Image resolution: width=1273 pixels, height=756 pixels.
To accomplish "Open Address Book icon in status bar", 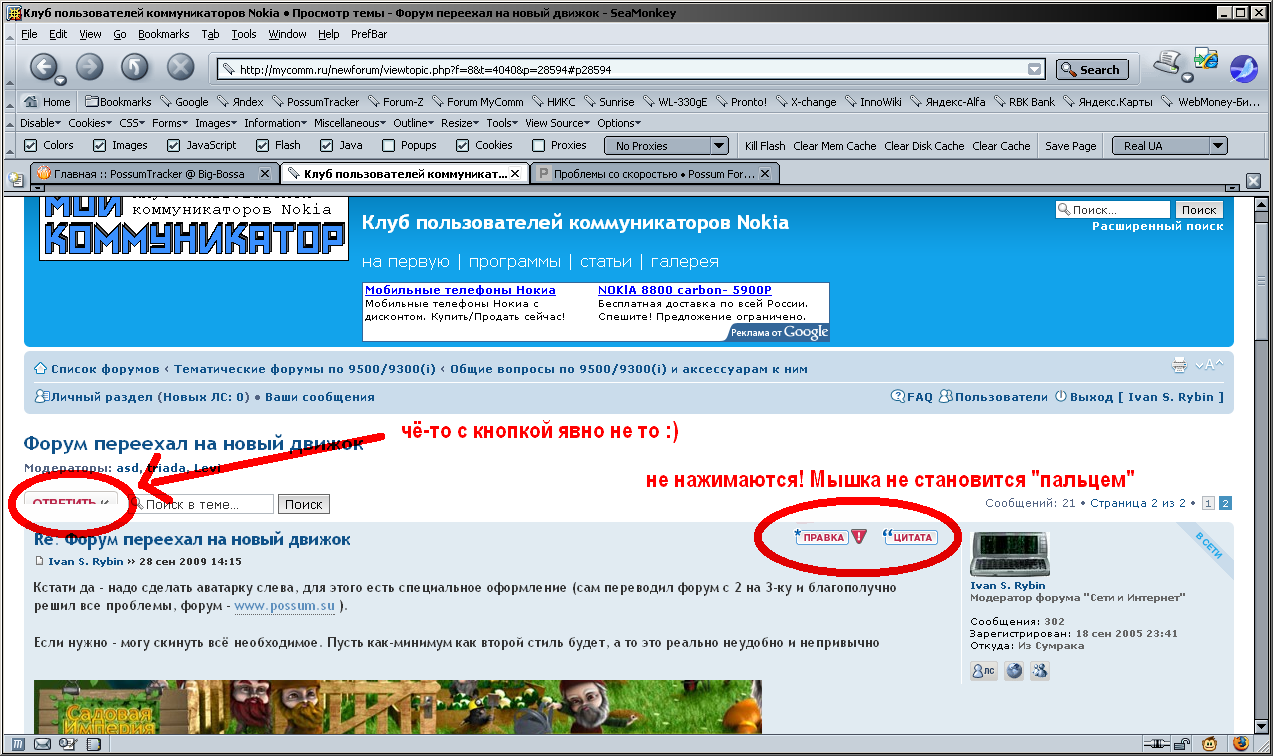I will [93, 744].
